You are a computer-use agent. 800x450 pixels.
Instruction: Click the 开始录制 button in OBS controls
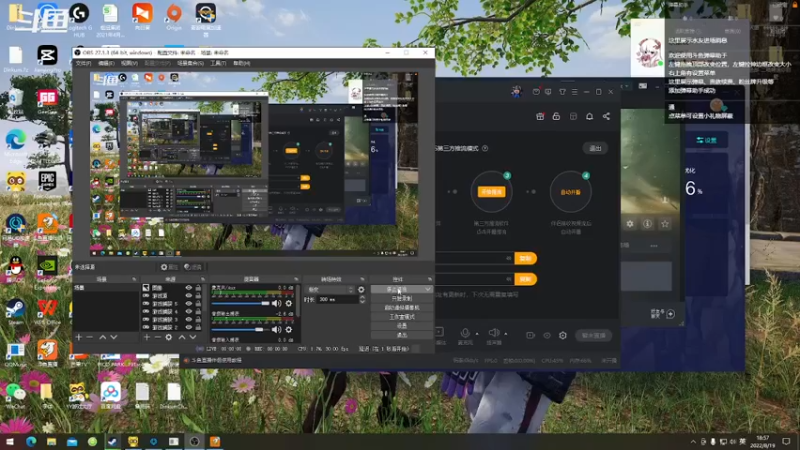(x=402, y=298)
